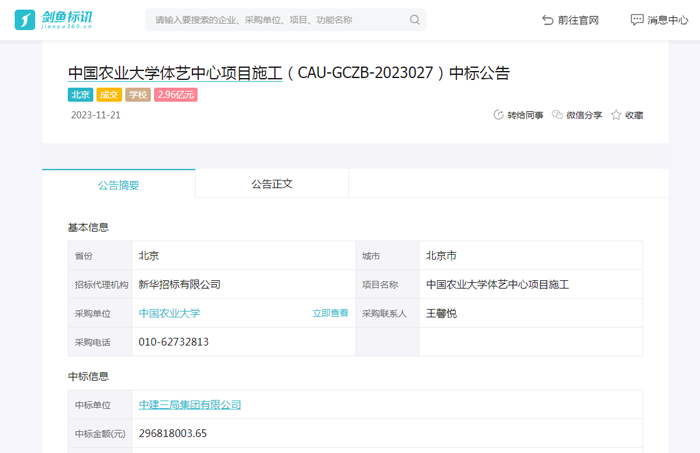This screenshot has width=700, height=453.
Task: Click the 采购联系人 label cell
Action: tap(388, 313)
